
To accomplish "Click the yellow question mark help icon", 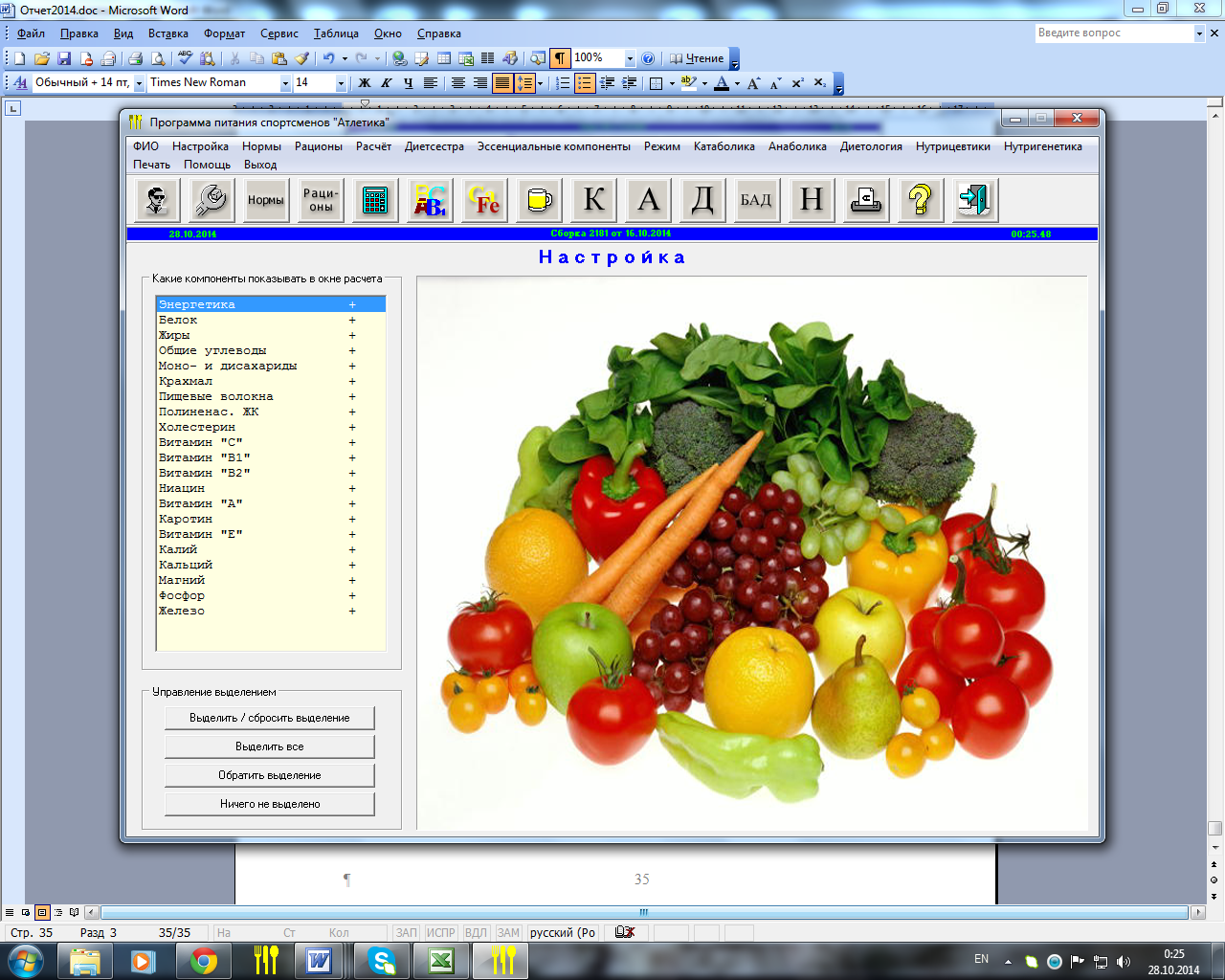I will pyautogui.click(x=920, y=200).
